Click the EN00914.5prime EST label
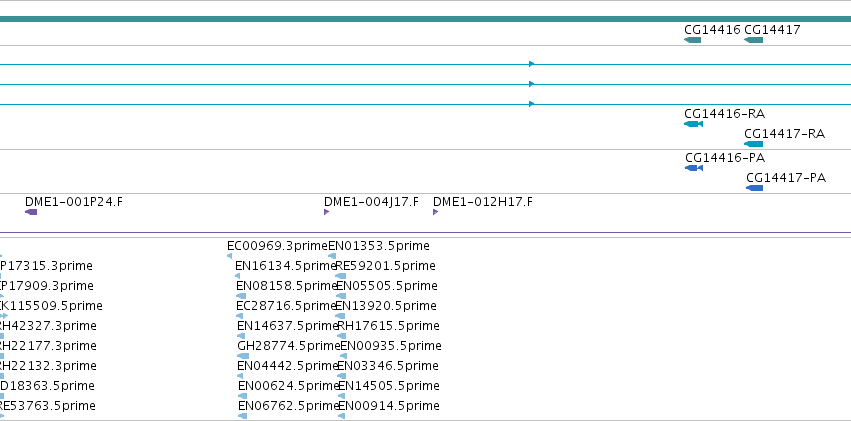This screenshot has height=421, width=851. coord(389,406)
